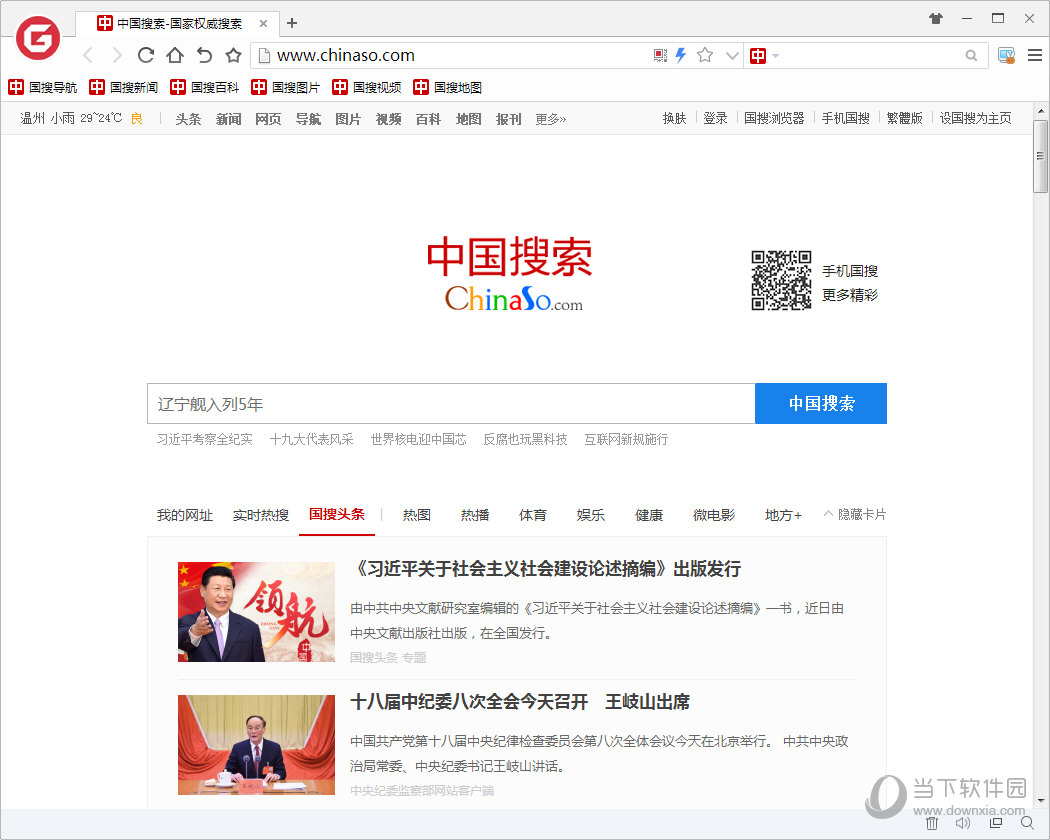Screen dimensions: 1050x840
Task: Click the 中国搜索 ChinaSo logo
Action: tap(510, 274)
